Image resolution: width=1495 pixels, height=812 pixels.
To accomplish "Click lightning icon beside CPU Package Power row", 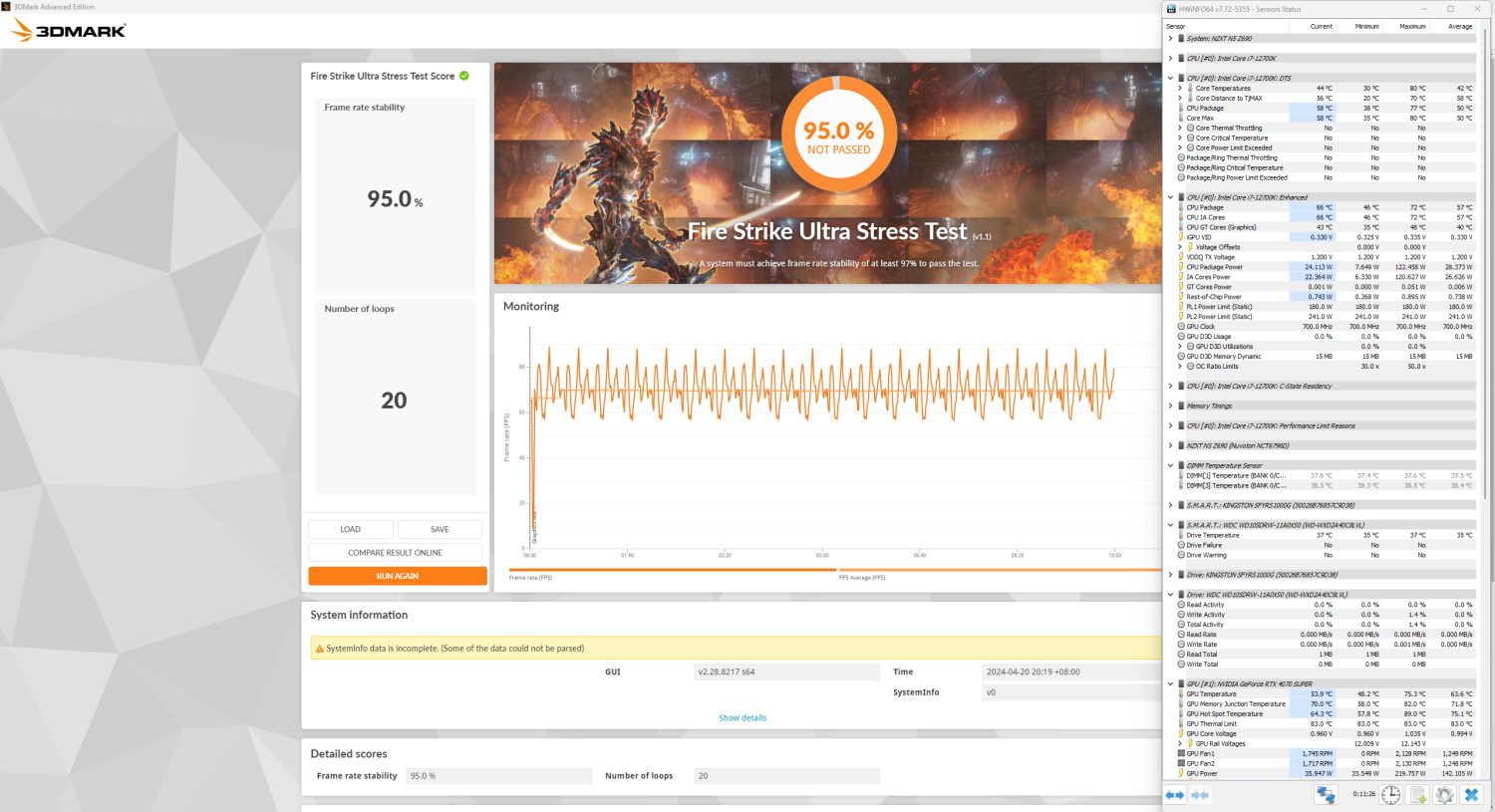I will (1182, 267).
